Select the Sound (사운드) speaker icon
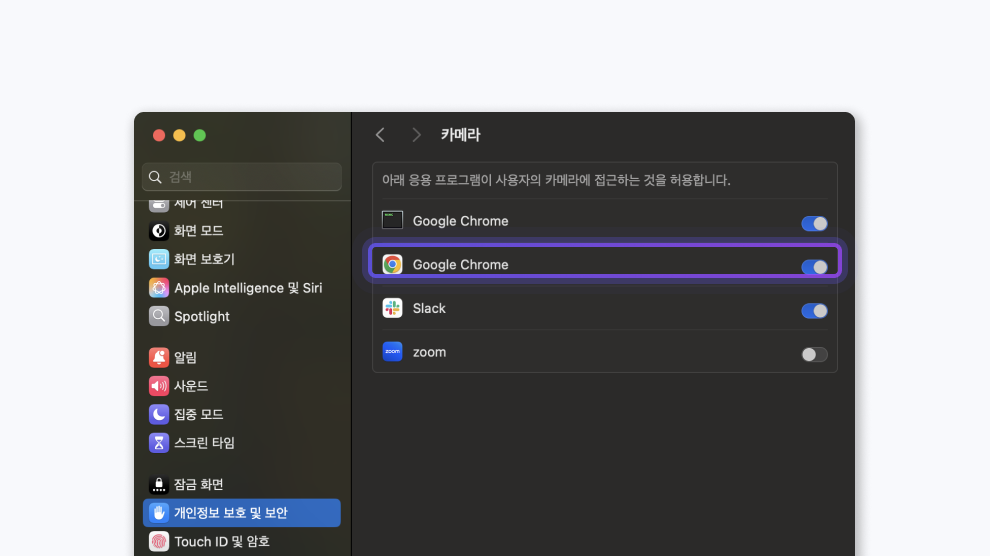The image size is (990, 556). [x=158, y=386]
